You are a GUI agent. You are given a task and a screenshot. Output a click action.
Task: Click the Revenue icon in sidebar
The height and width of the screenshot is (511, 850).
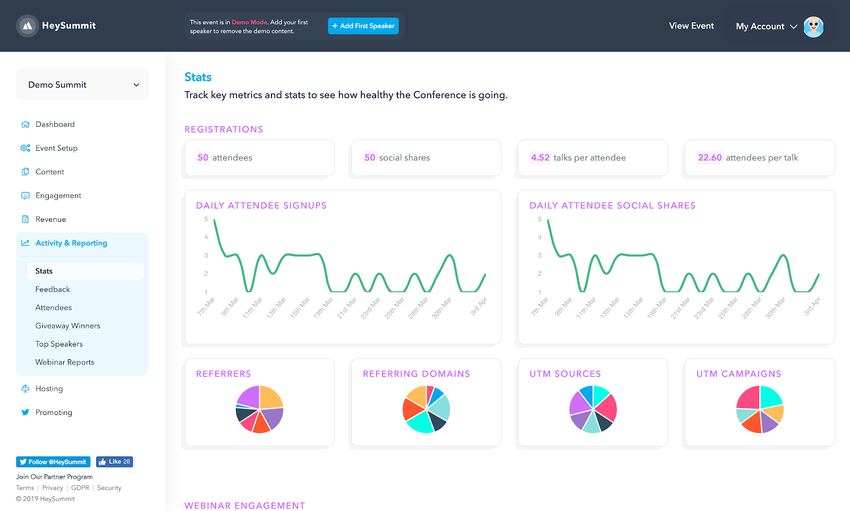point(25,219)
